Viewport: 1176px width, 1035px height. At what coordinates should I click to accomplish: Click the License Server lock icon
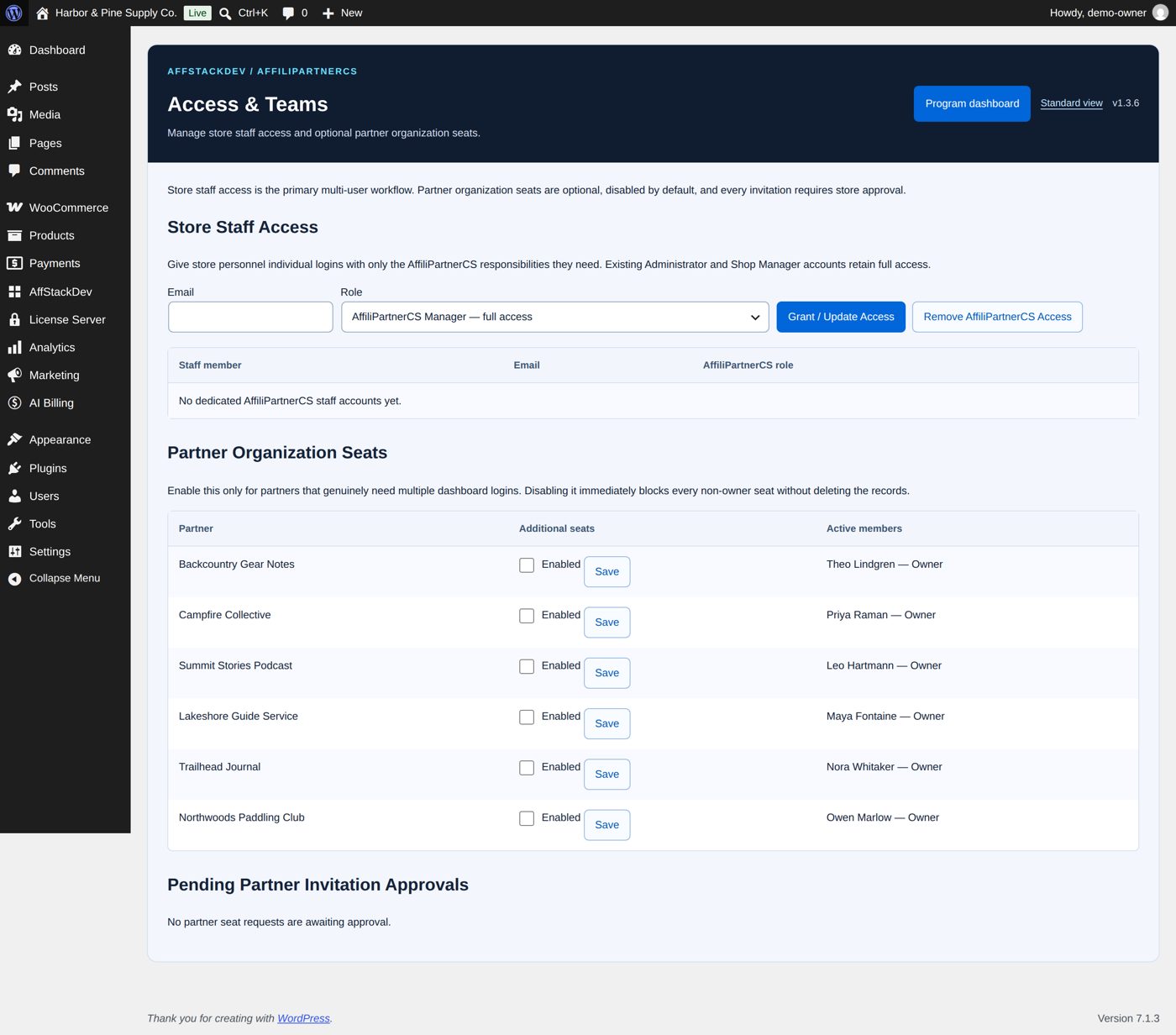coord(14,319)
